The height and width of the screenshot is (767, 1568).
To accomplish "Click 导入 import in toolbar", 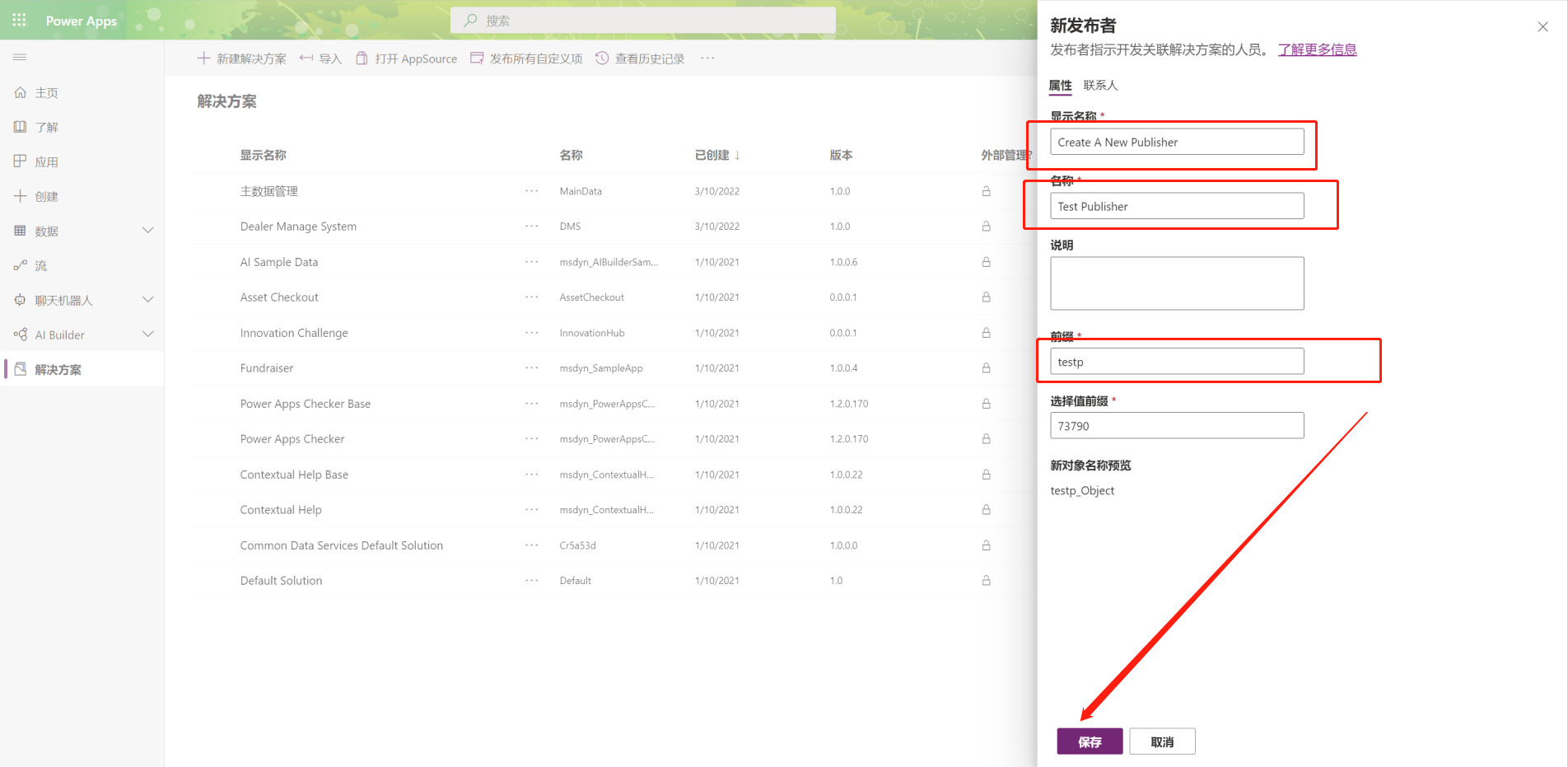I will (320, 58).
